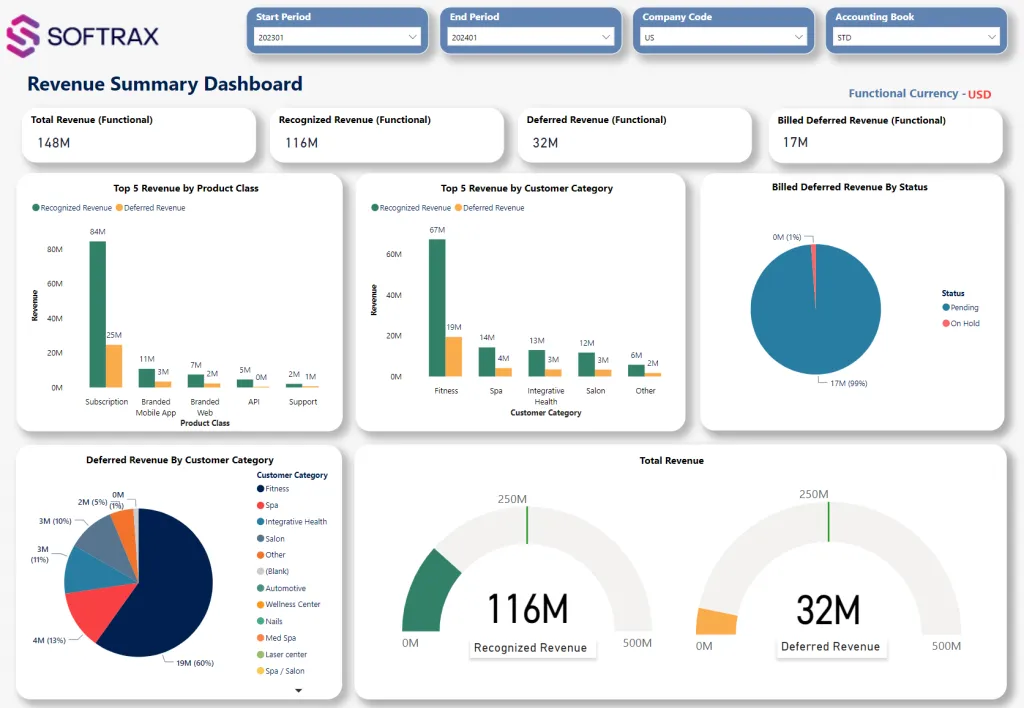Click Deferred Revenue legend in Customer Category chart
The height and width of the screenshot is (708, 1024).
pos(459,208)
